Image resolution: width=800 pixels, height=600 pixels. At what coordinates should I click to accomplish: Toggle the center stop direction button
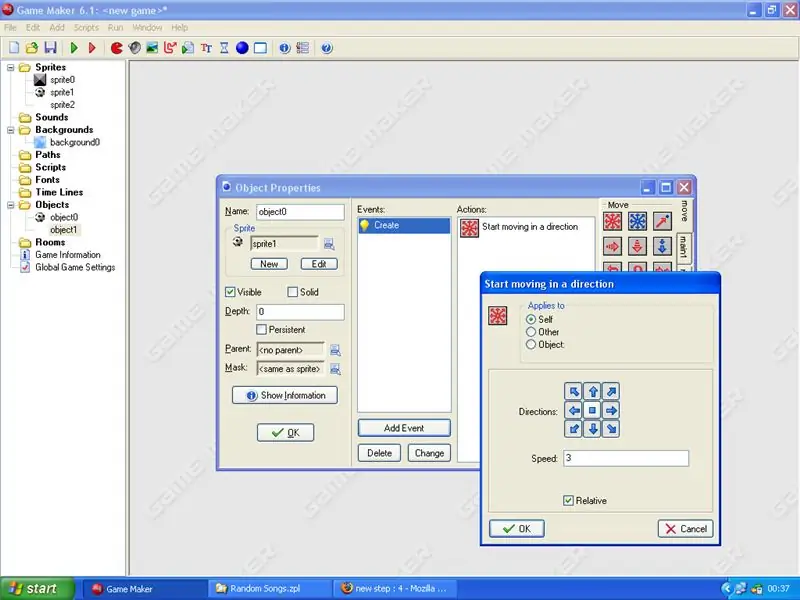click(593, 410)
